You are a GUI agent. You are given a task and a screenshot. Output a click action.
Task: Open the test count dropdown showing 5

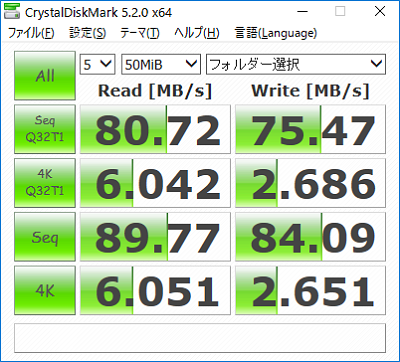[x=97, y=64]
